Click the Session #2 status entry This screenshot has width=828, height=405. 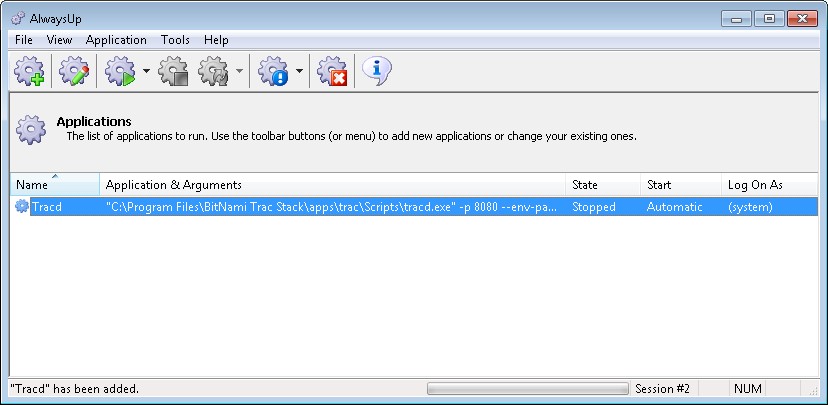(x=663, y=389)
